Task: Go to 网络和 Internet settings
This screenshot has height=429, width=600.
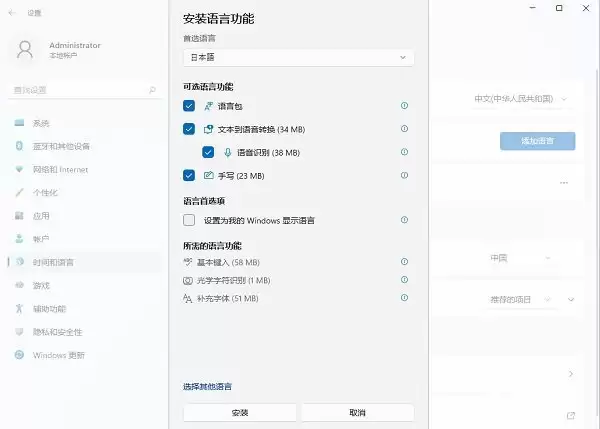Action: (x=84, y=169)
